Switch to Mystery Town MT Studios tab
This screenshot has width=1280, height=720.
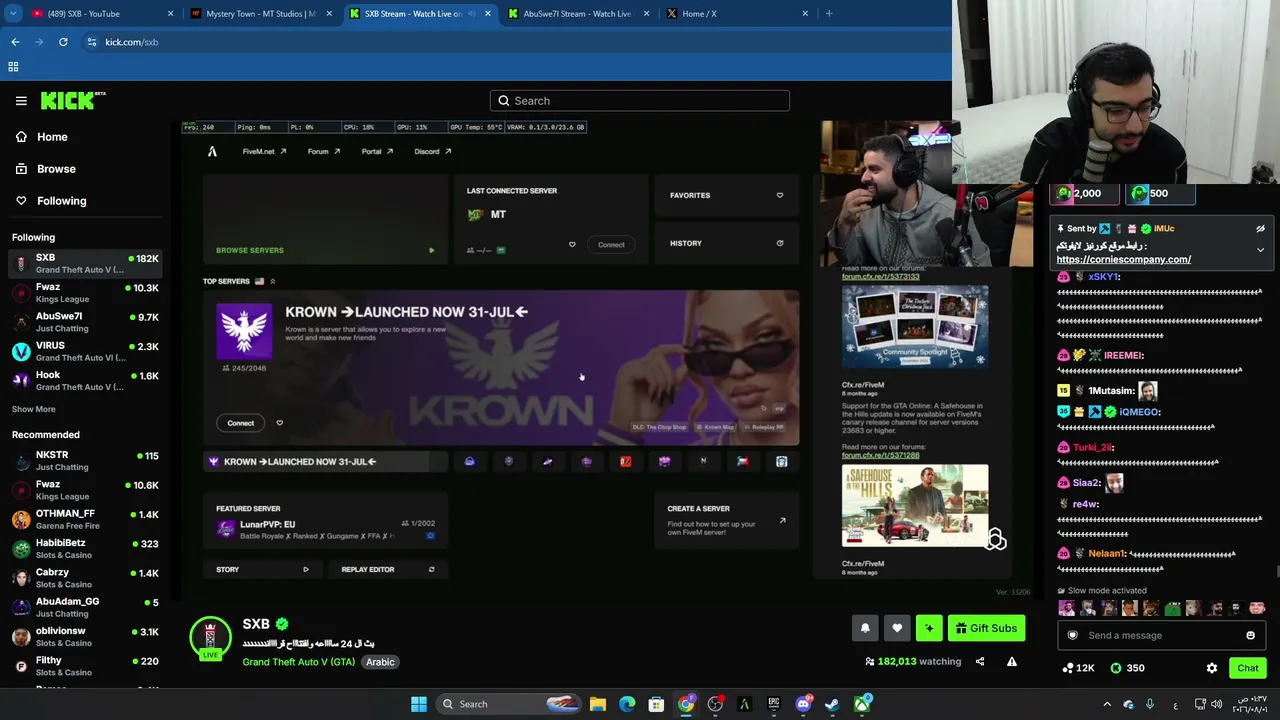[260, 13]
